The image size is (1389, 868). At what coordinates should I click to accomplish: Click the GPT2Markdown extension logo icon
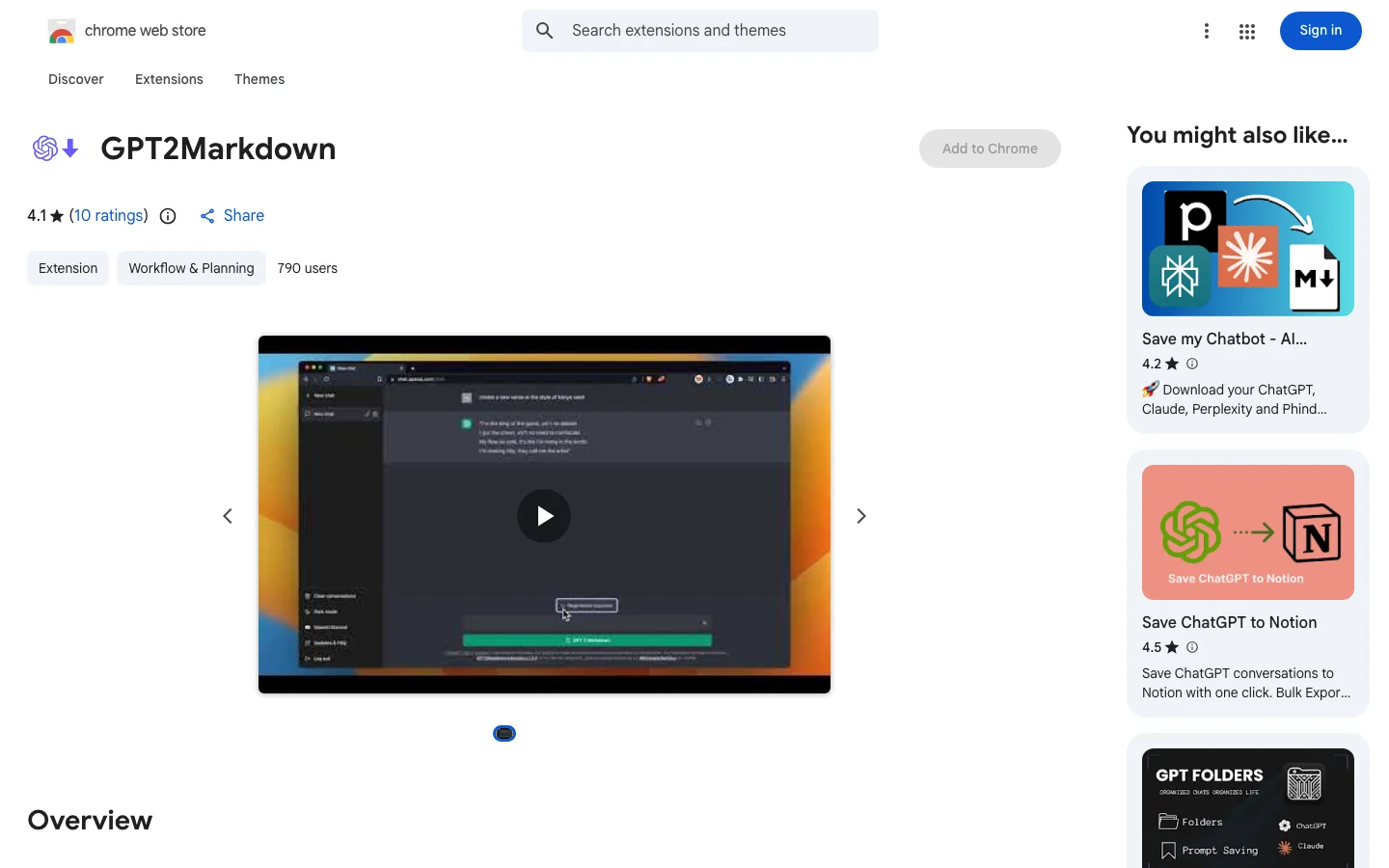click(x=56, y=149)
